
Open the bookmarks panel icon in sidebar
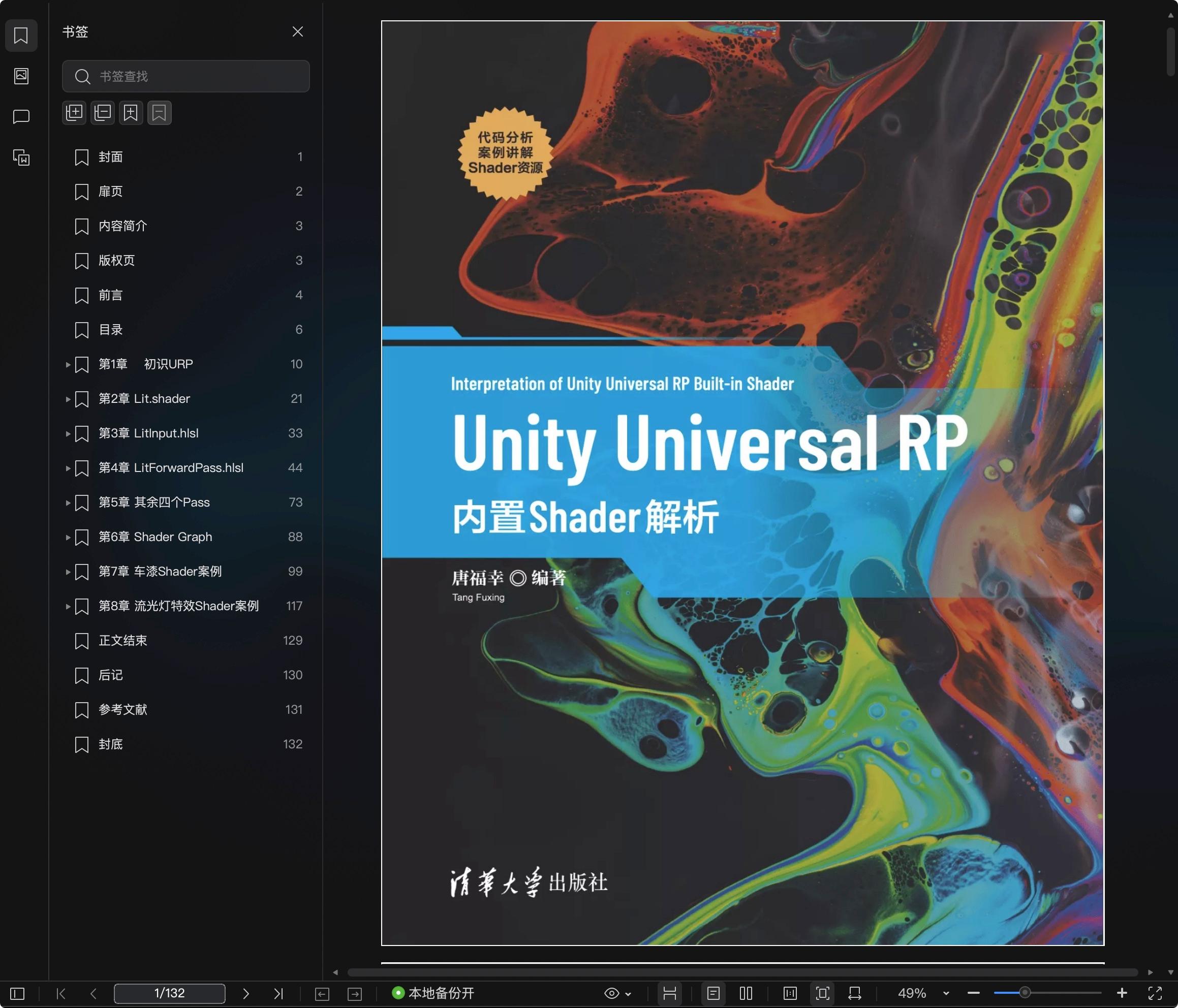(21, 35)
